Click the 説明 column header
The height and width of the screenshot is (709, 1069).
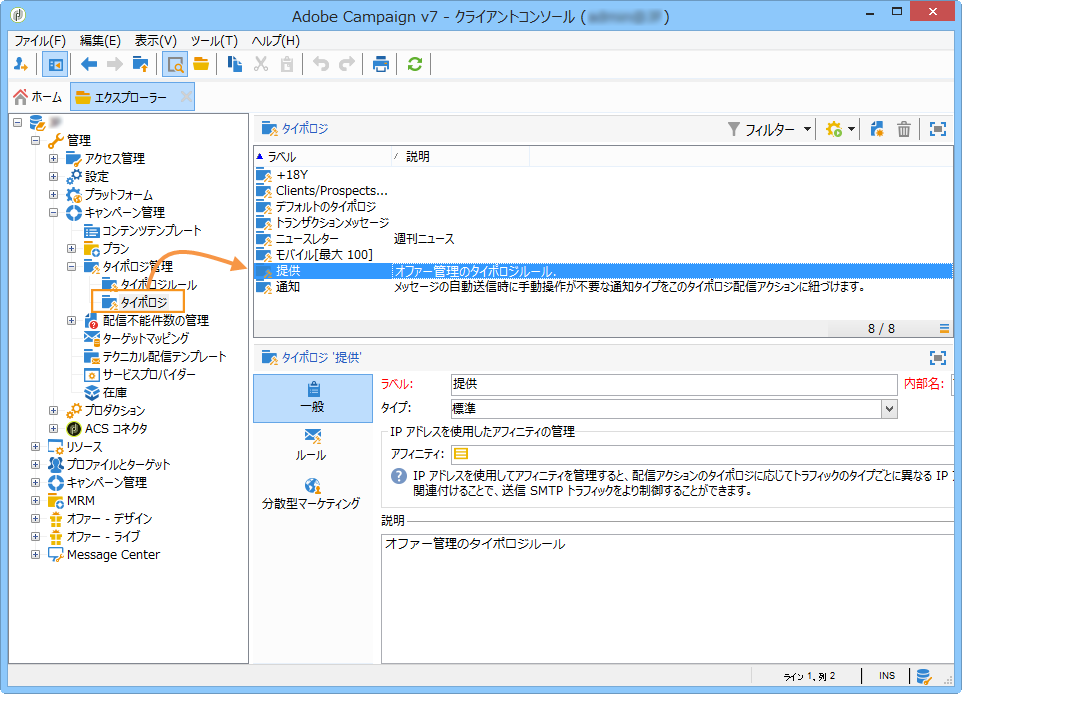[461, 157]
